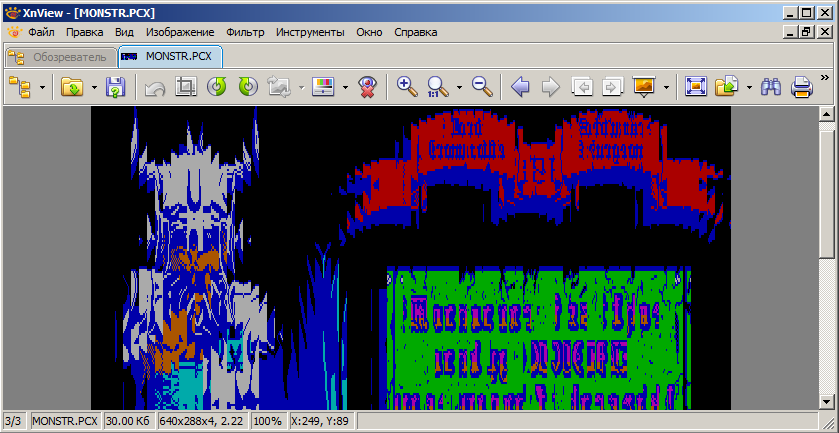Rotate the image counter-clockwise
Viewport: 839px width, 433px height.
pyautogui.click(x=217, y=86)
